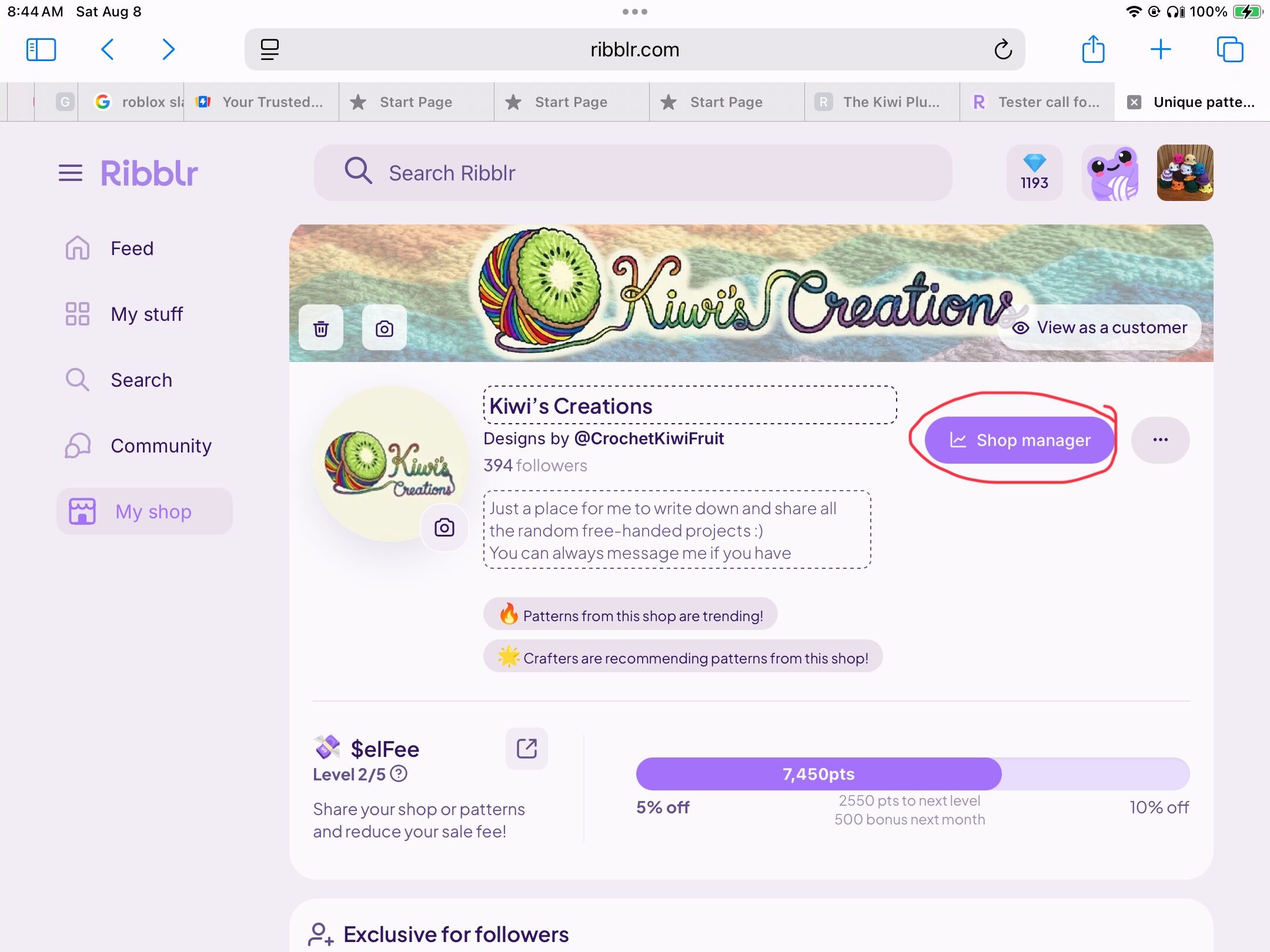Open the gems balance showing 1193
This screenshot has width=1270, height=952.
click(x=1034, y=173)
